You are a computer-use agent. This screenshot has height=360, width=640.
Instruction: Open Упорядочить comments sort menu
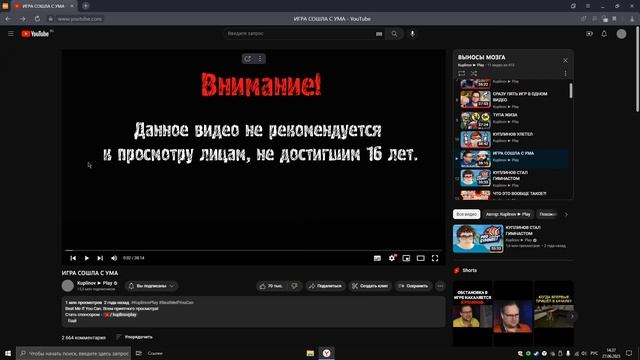134,337
